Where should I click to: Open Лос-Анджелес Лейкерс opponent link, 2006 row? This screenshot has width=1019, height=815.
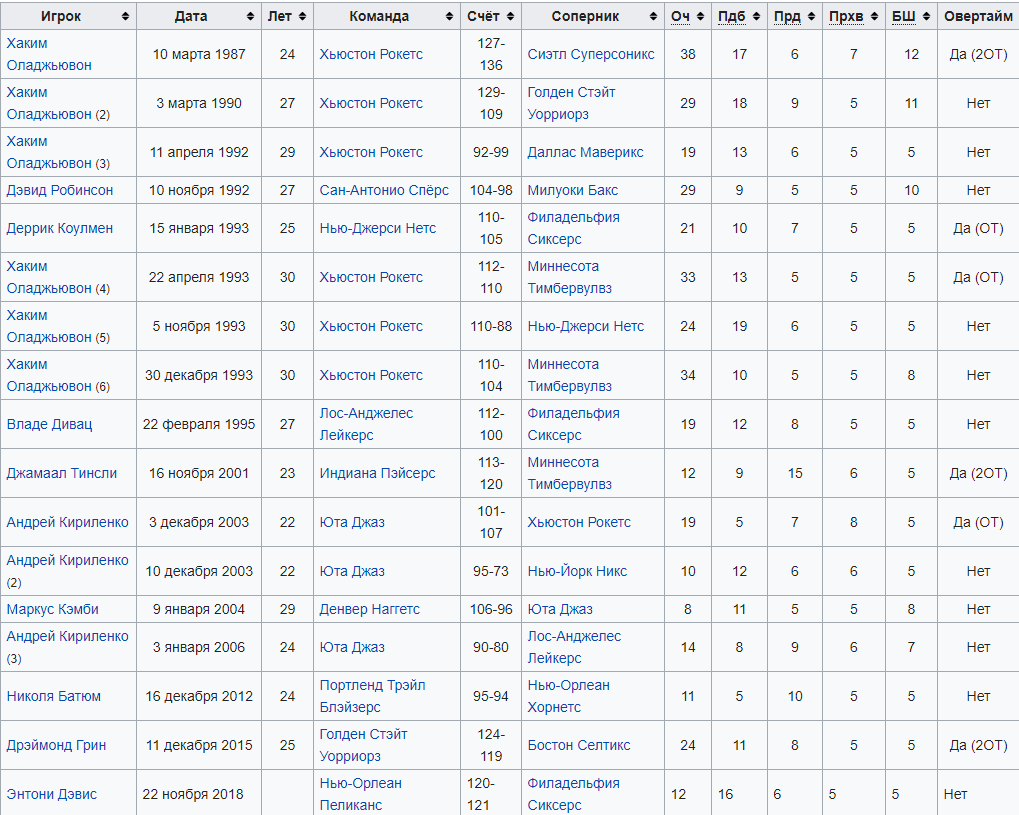click(574, 647)
